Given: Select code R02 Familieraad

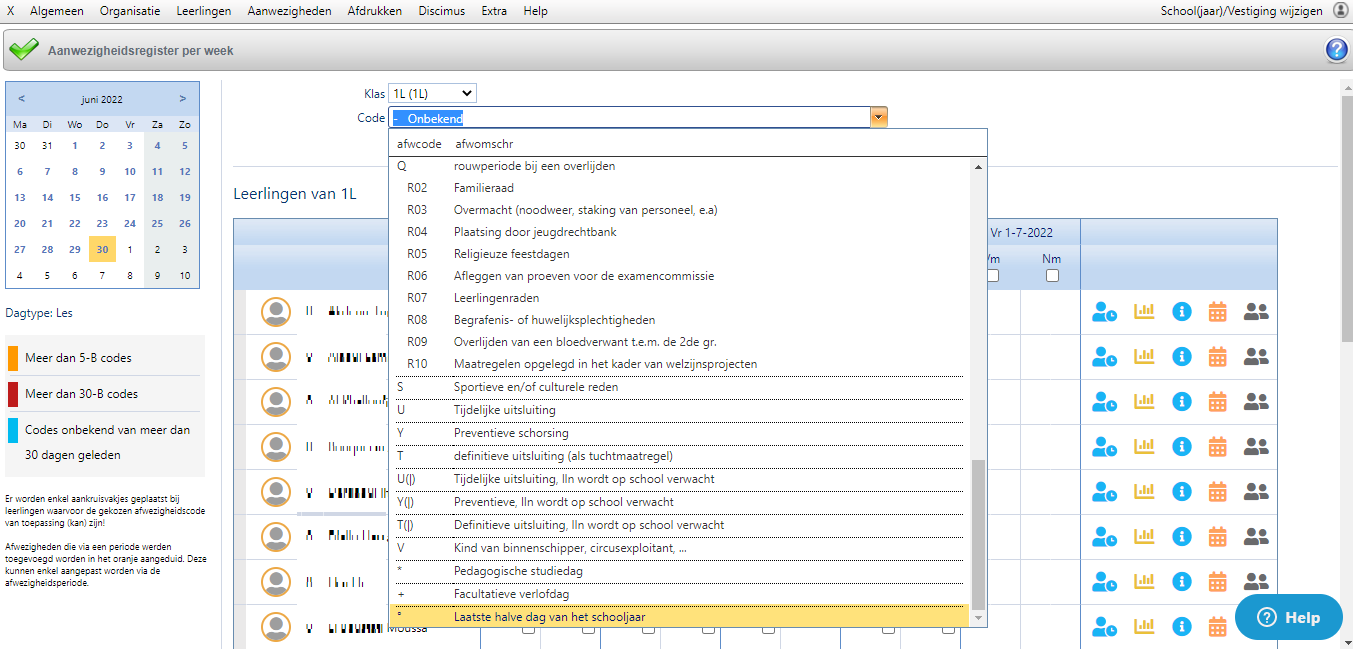Looking at the screenshot, I should pyautogui.click(x=679, y=188).
